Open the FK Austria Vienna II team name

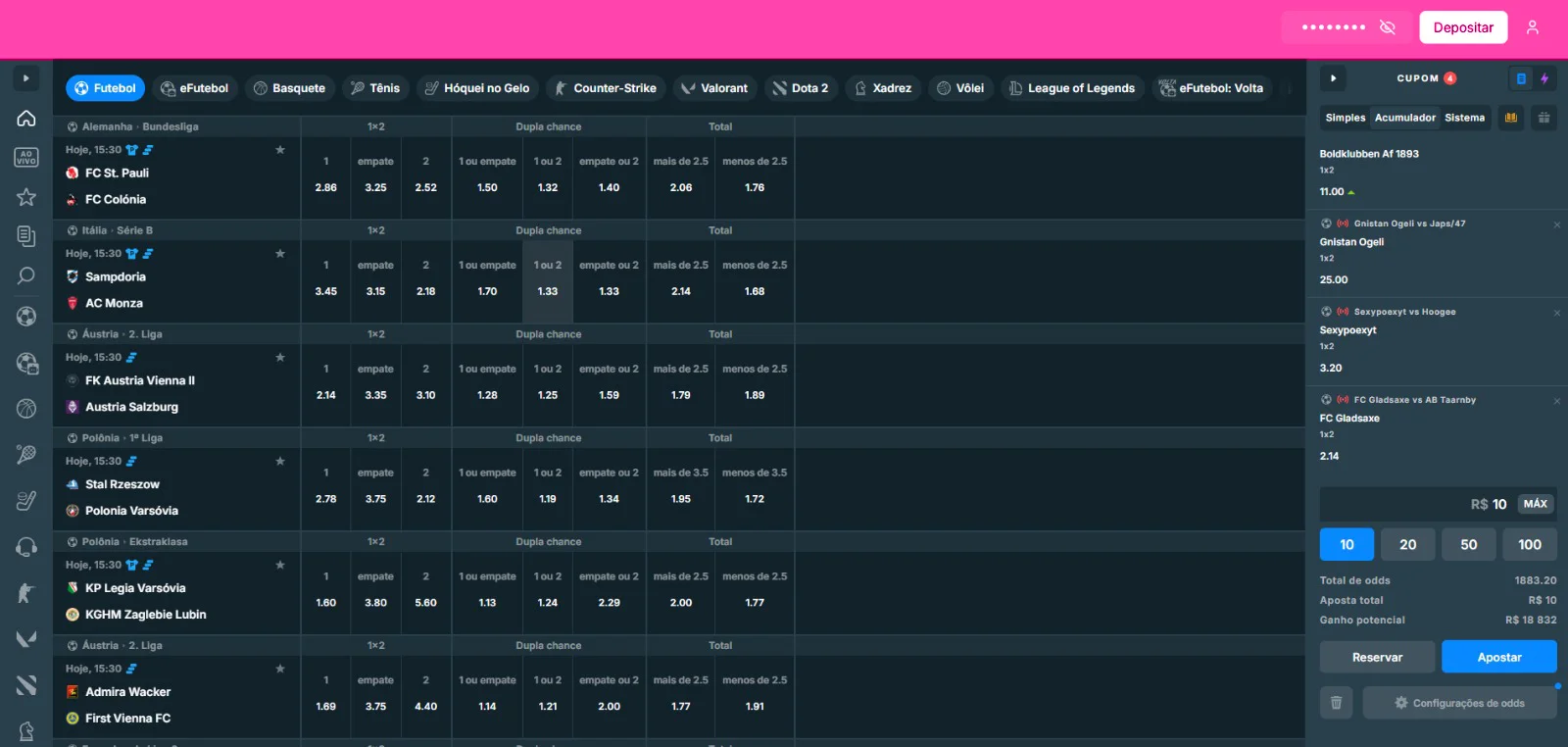[140, 380]
